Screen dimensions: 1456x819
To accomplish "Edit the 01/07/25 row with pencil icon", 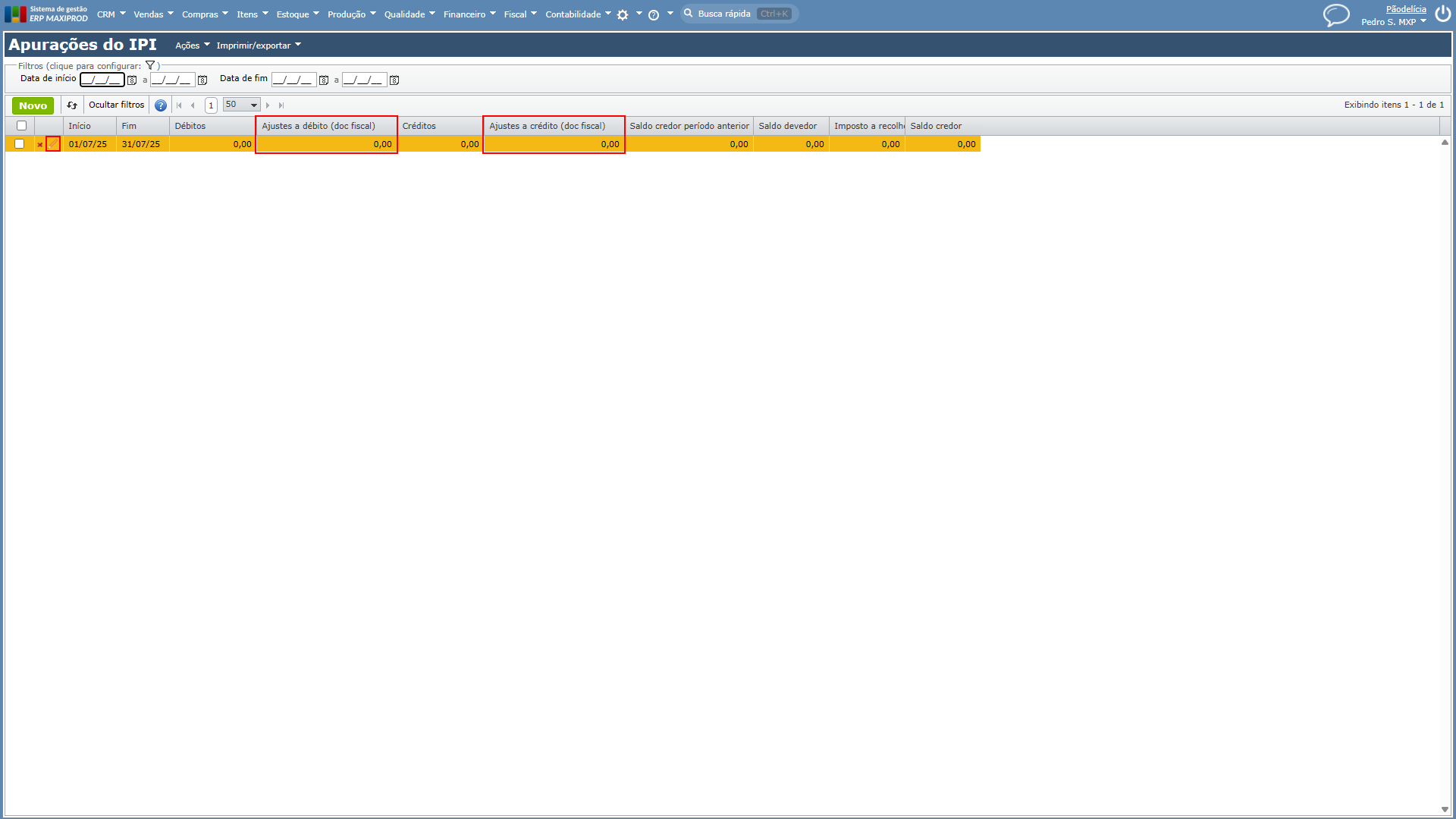I will click(x=53, y=144).
